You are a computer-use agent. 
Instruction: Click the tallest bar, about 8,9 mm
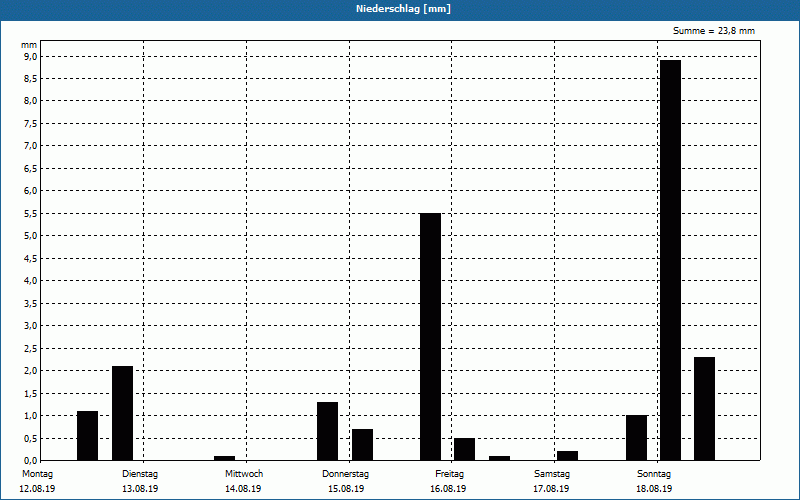[x=670, y=260]
